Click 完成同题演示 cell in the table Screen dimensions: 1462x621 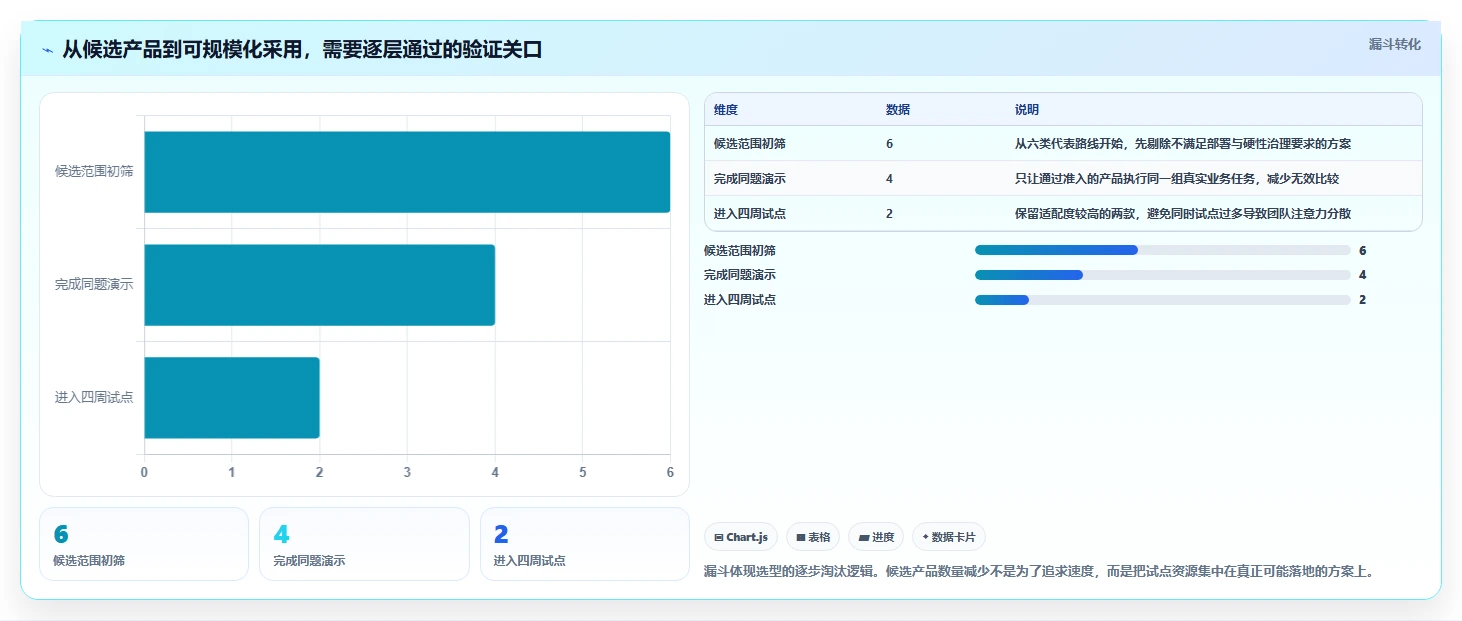(750, 179)
